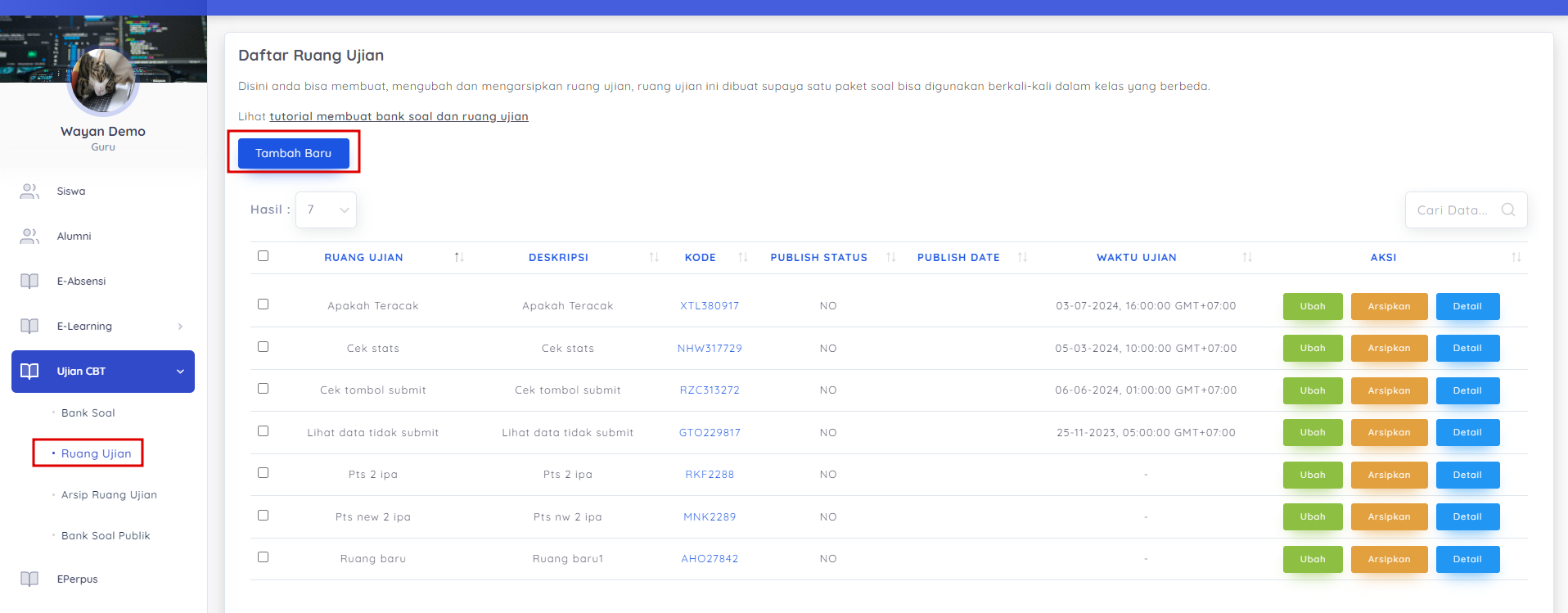Viewport: 1568px width, 613px height.
Task: Sort table by Ruang Ujian column arrows
Action: (x=459, y=257)
